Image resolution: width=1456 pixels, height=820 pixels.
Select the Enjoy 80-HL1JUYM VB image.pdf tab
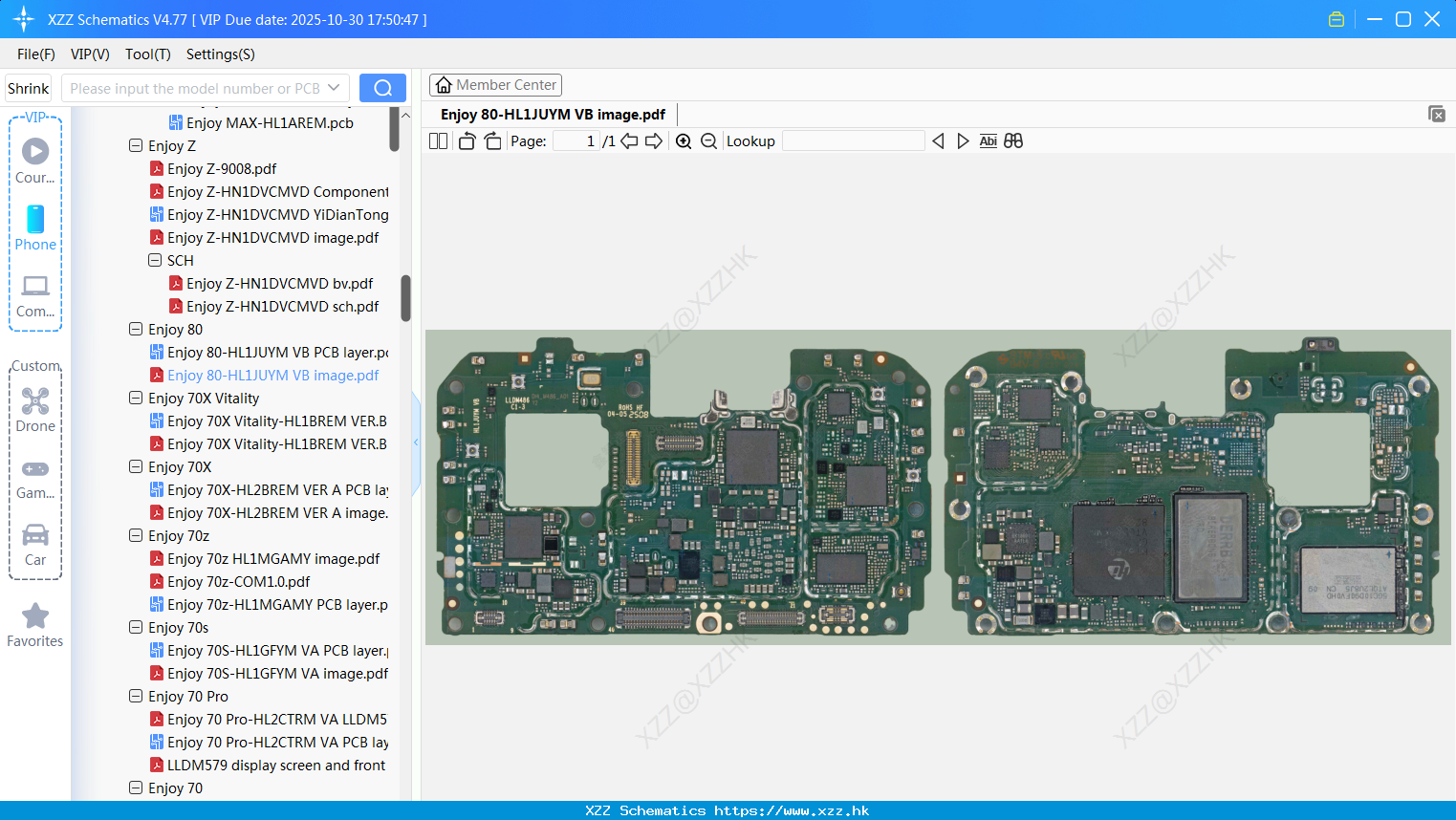(x=553, y=115)
